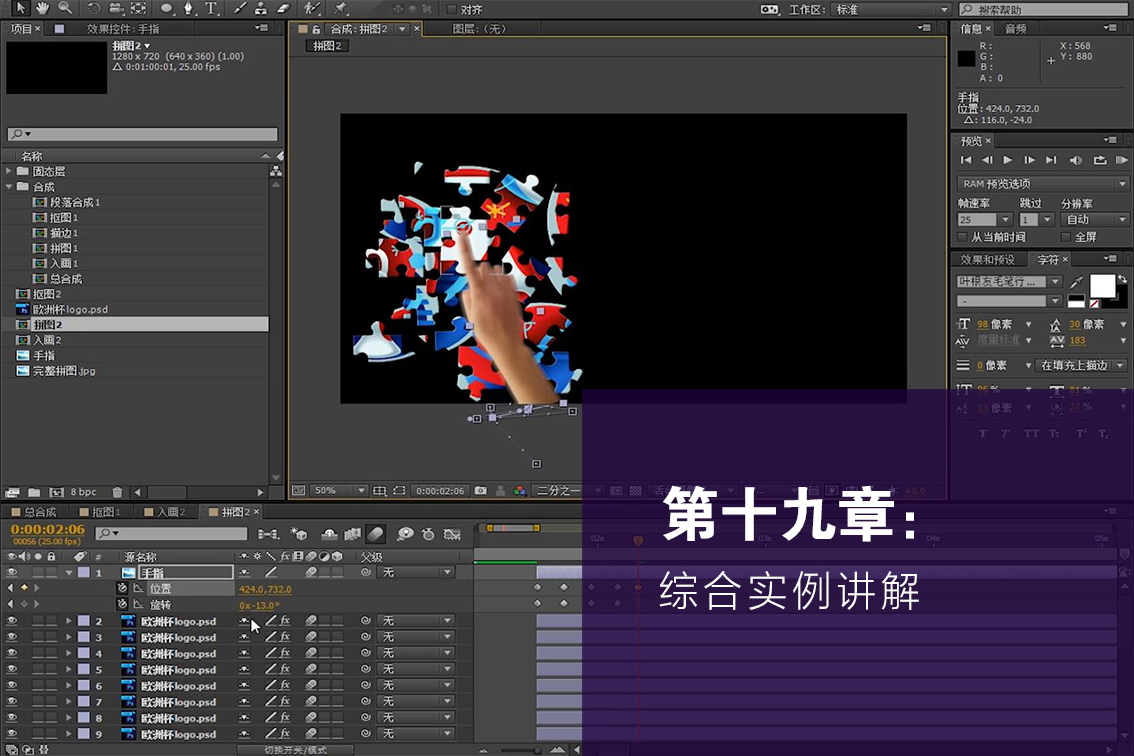
Task: Open the 在填充上描边 stroke dropdown
Action: [x=1081, y=365]
